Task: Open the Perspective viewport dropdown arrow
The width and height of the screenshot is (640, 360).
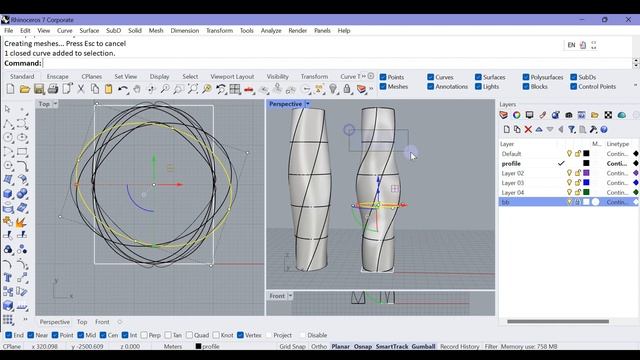Action: click(x=308, y=104)
